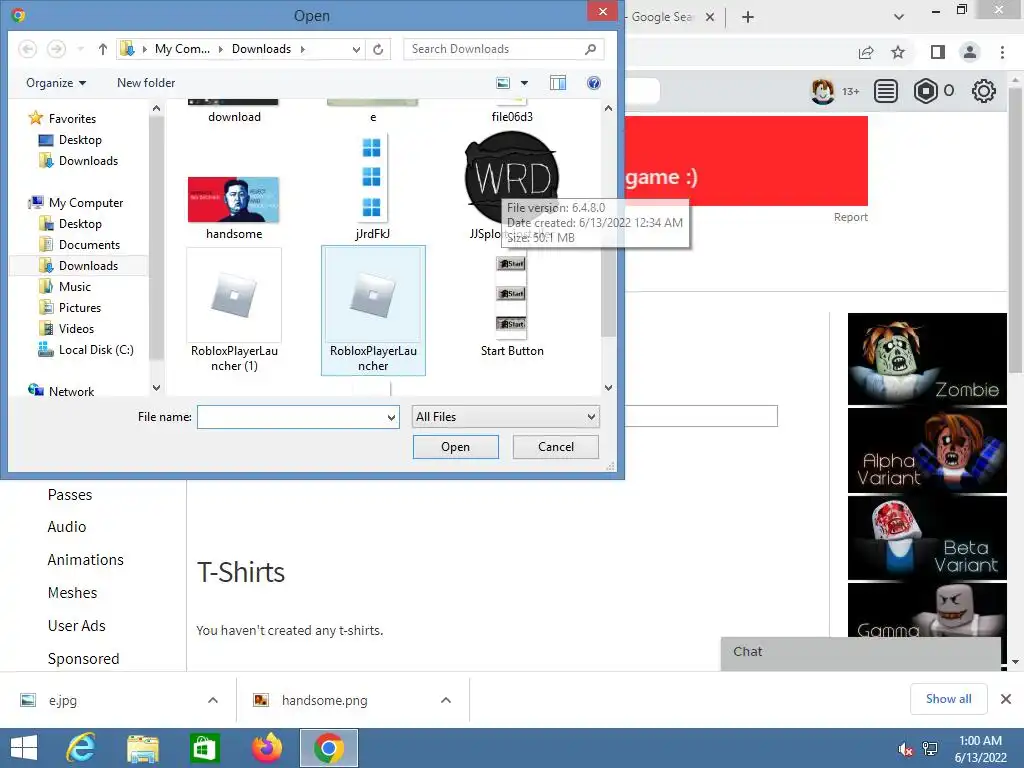Image resolution: width=1024 pixels, height=768 pixels.
Task: Toggle Chrome side panel icon
Action: click(938, 52)
